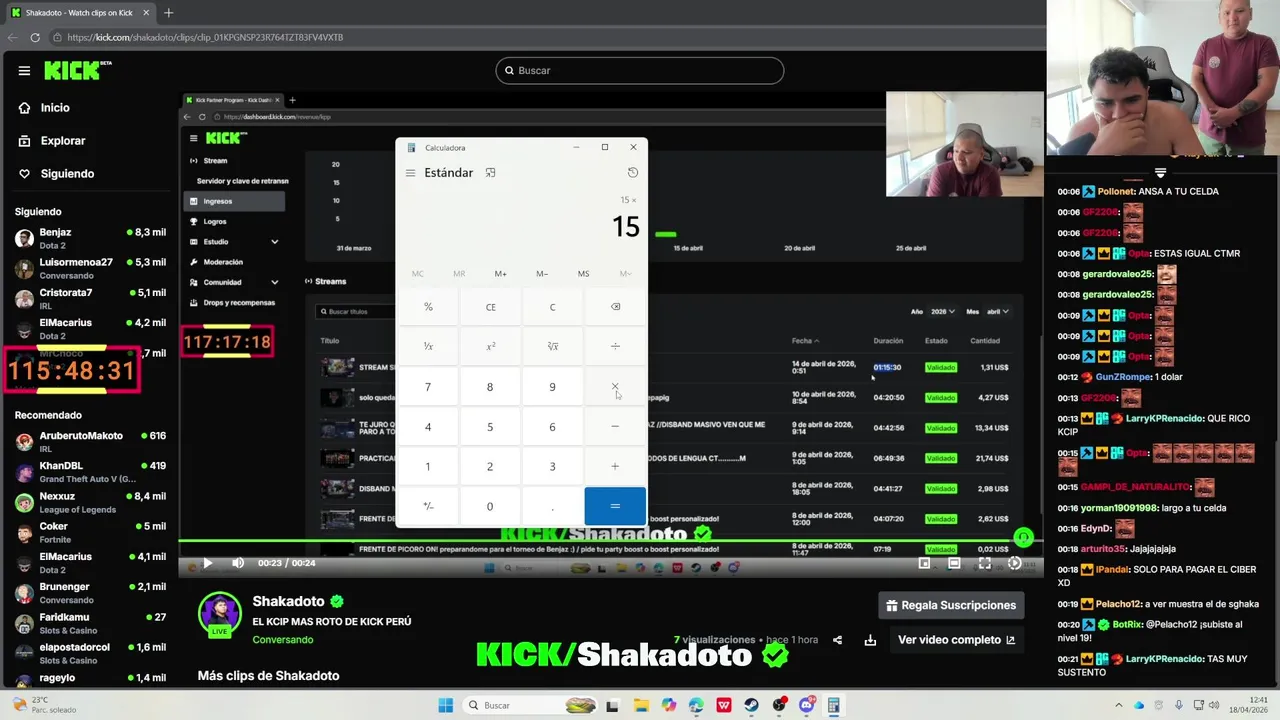
Task: Click the Calculator C clear button
Action: [x=552, y=307]
